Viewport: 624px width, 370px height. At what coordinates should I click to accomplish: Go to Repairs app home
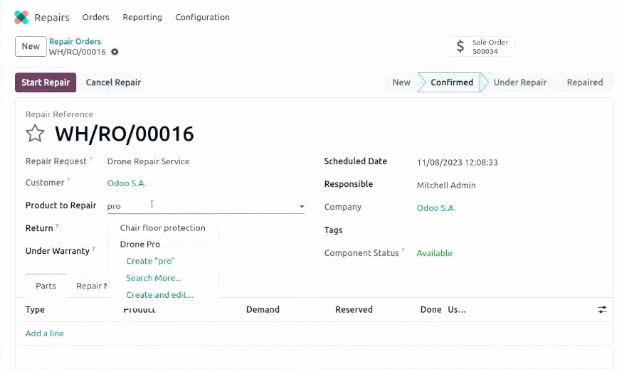[52, 17]
